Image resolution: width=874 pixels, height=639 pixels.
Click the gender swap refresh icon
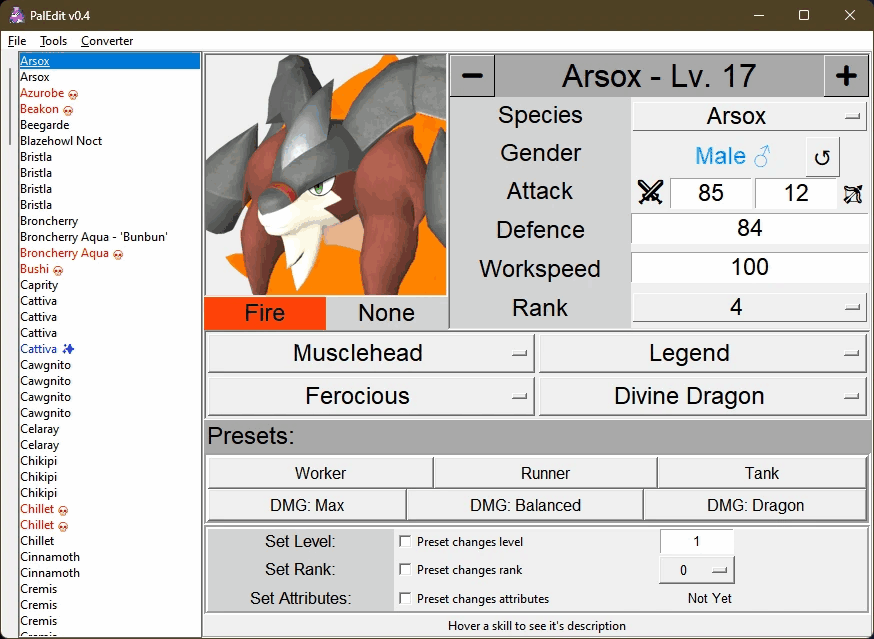click(x=822, y=157)
